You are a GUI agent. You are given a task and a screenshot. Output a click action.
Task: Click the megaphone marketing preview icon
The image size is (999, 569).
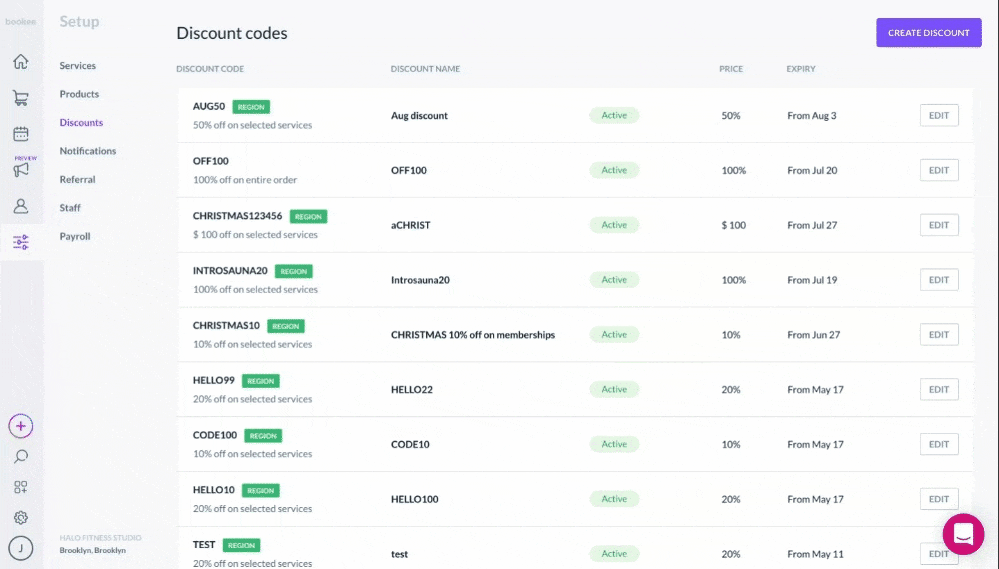(x=21, y=169)
